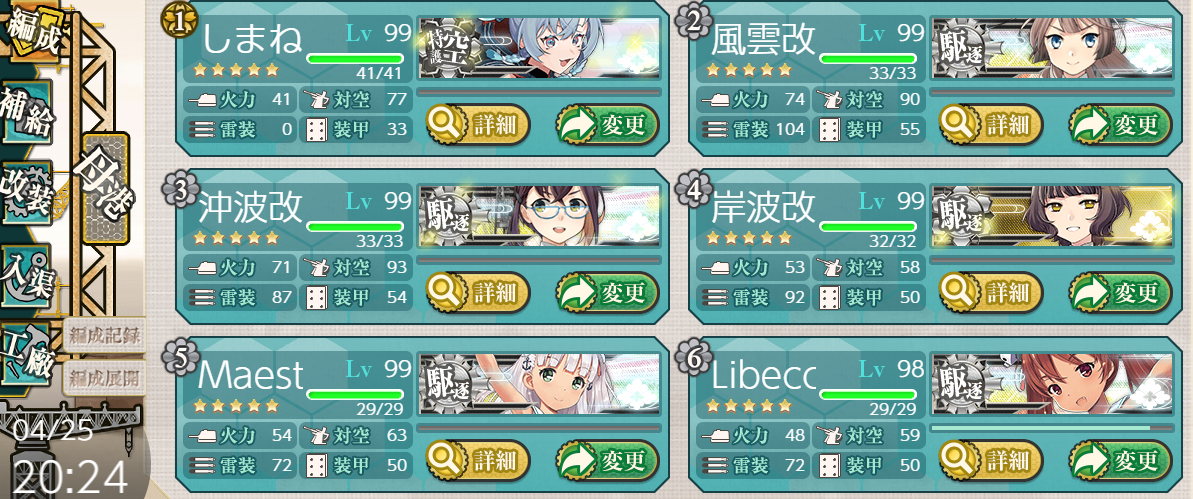Click しまね ship portrait banner

point(539,48)
